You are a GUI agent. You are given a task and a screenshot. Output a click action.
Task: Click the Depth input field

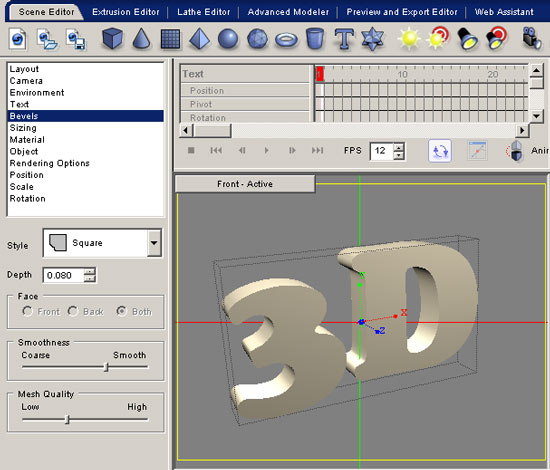[64, 275]
